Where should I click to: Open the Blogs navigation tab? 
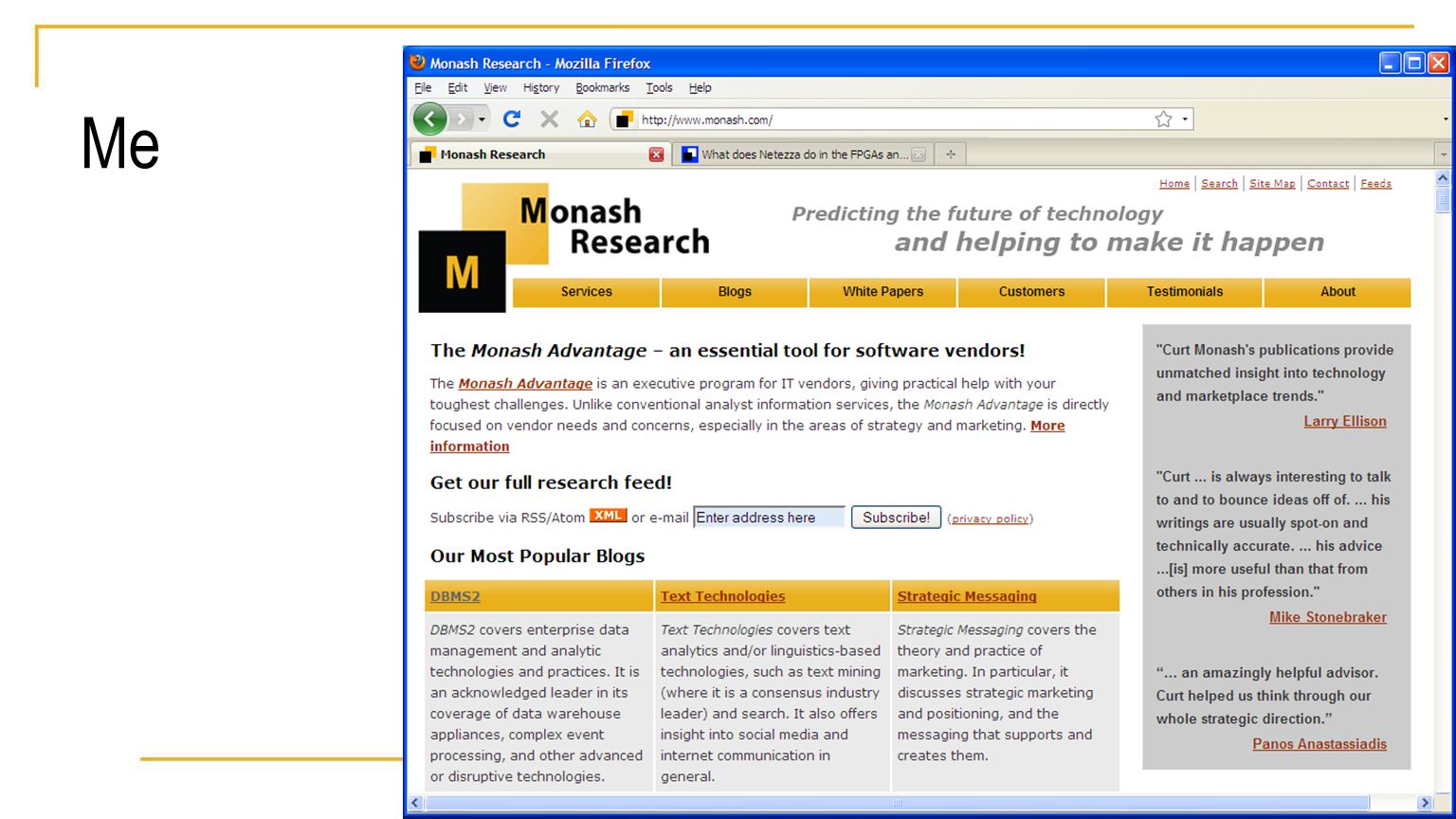coord(735,292)
